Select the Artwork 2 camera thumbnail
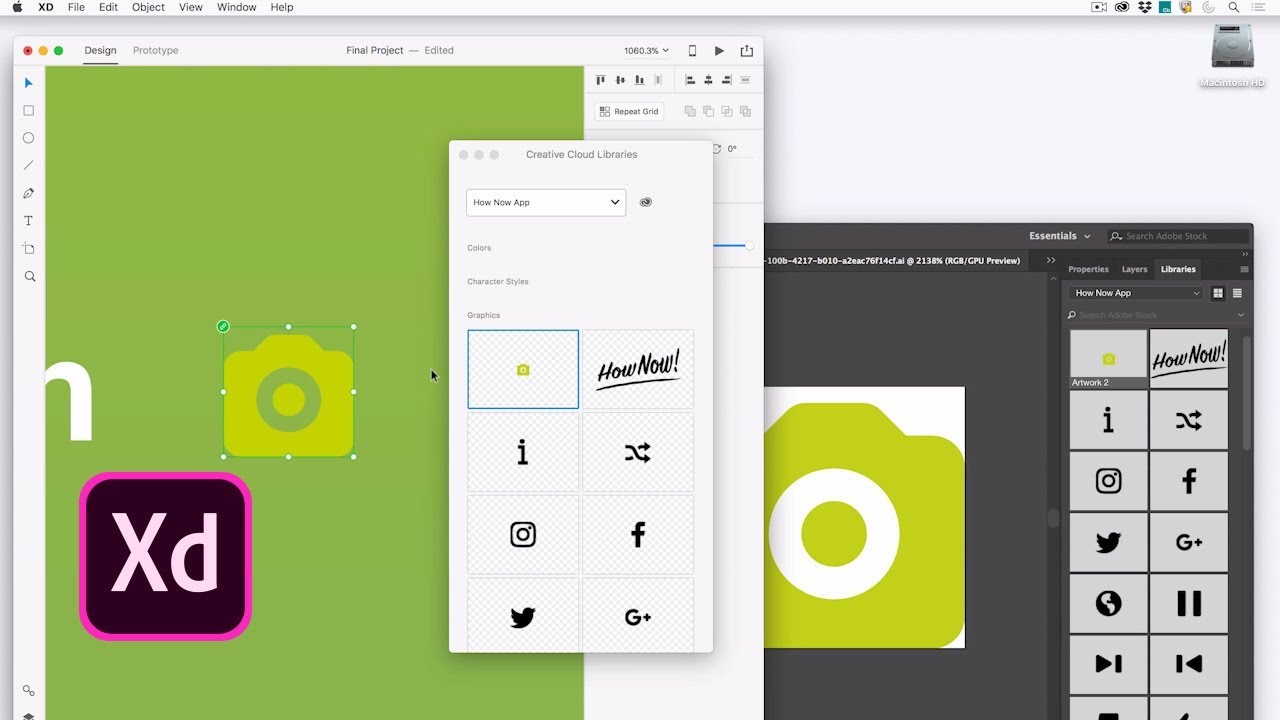This screenshot has width=1280, height=720. (x=1108, y=355)
